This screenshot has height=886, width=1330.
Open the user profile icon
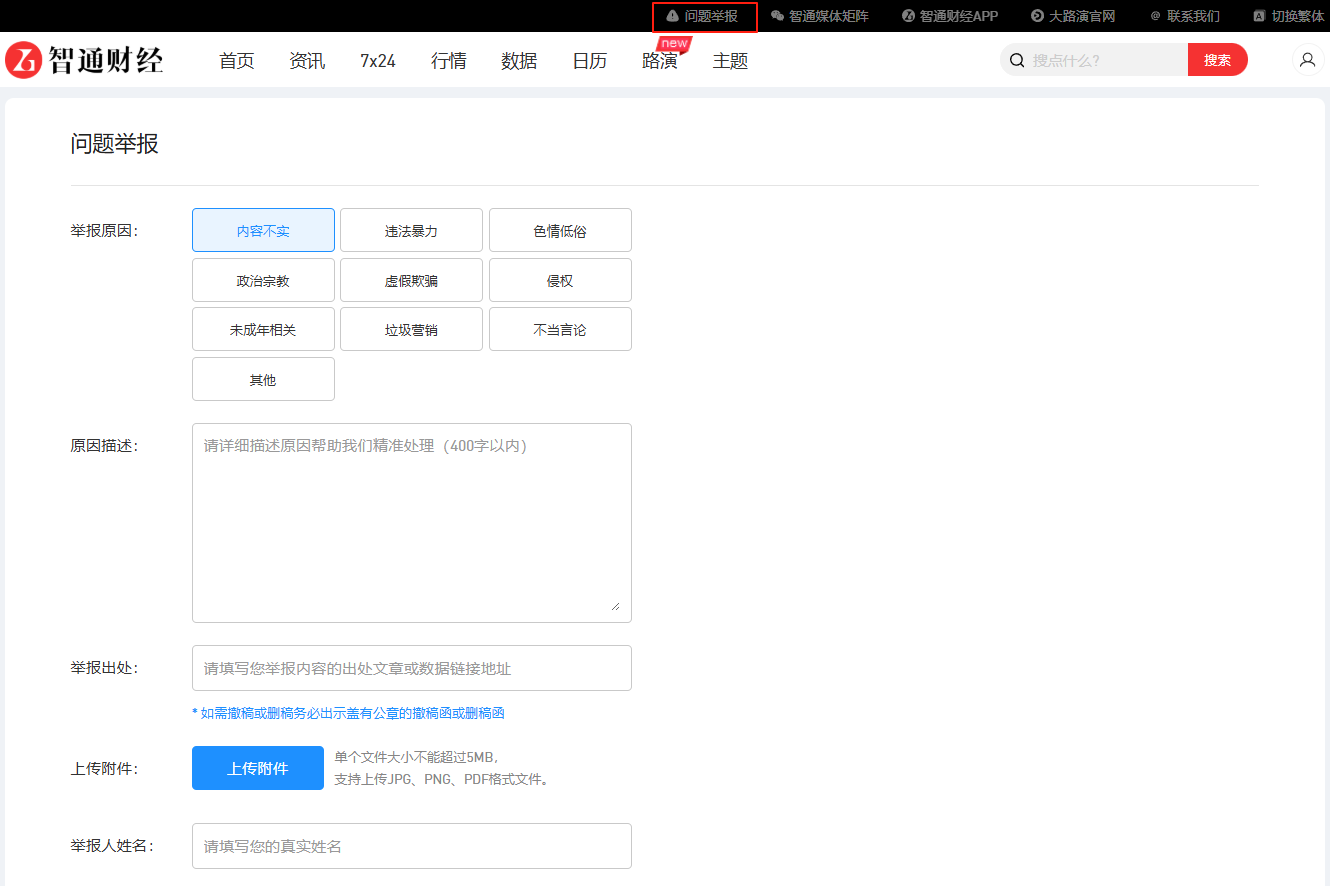click(x=1307, y=60)
